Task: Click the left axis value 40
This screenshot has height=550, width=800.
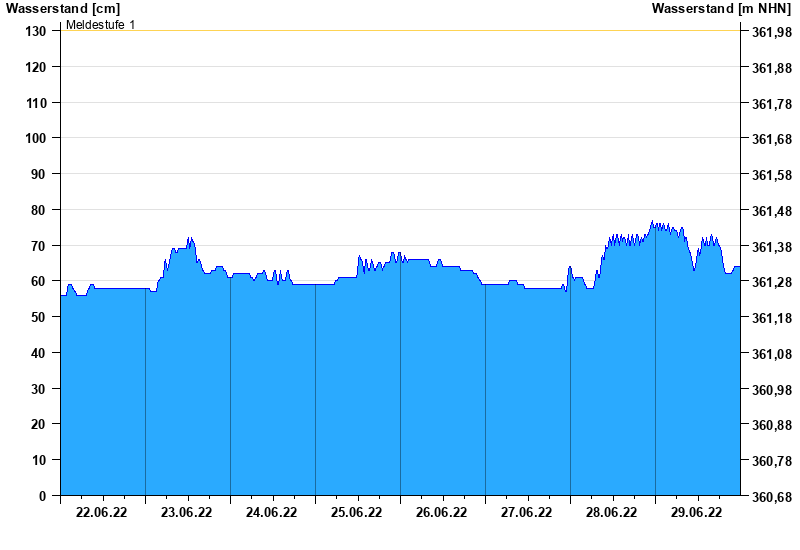Action: [x=38, y=353]
